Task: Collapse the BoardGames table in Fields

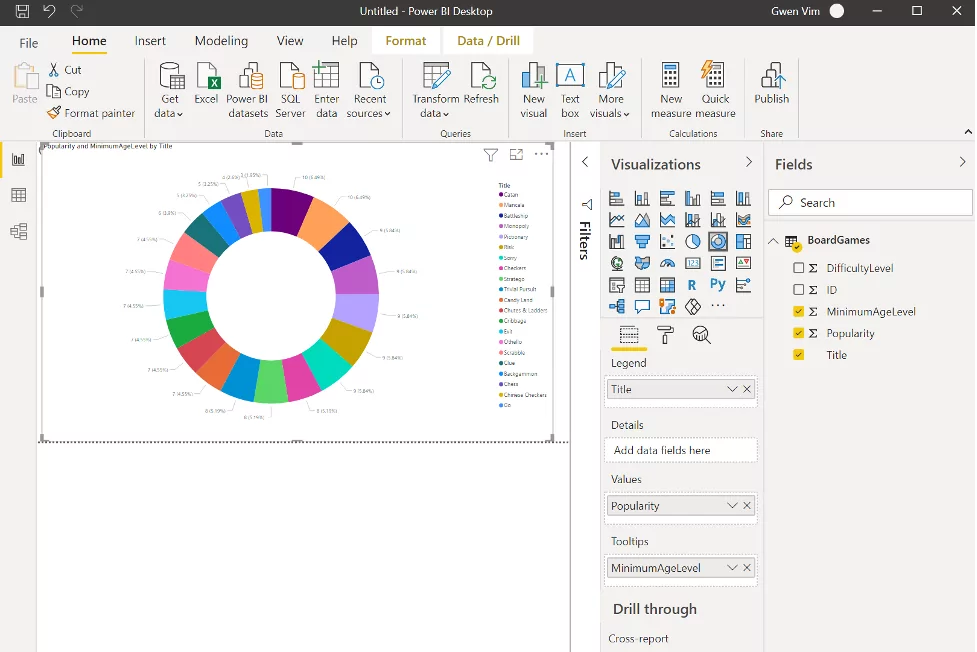Action: [x=773, y=241]
